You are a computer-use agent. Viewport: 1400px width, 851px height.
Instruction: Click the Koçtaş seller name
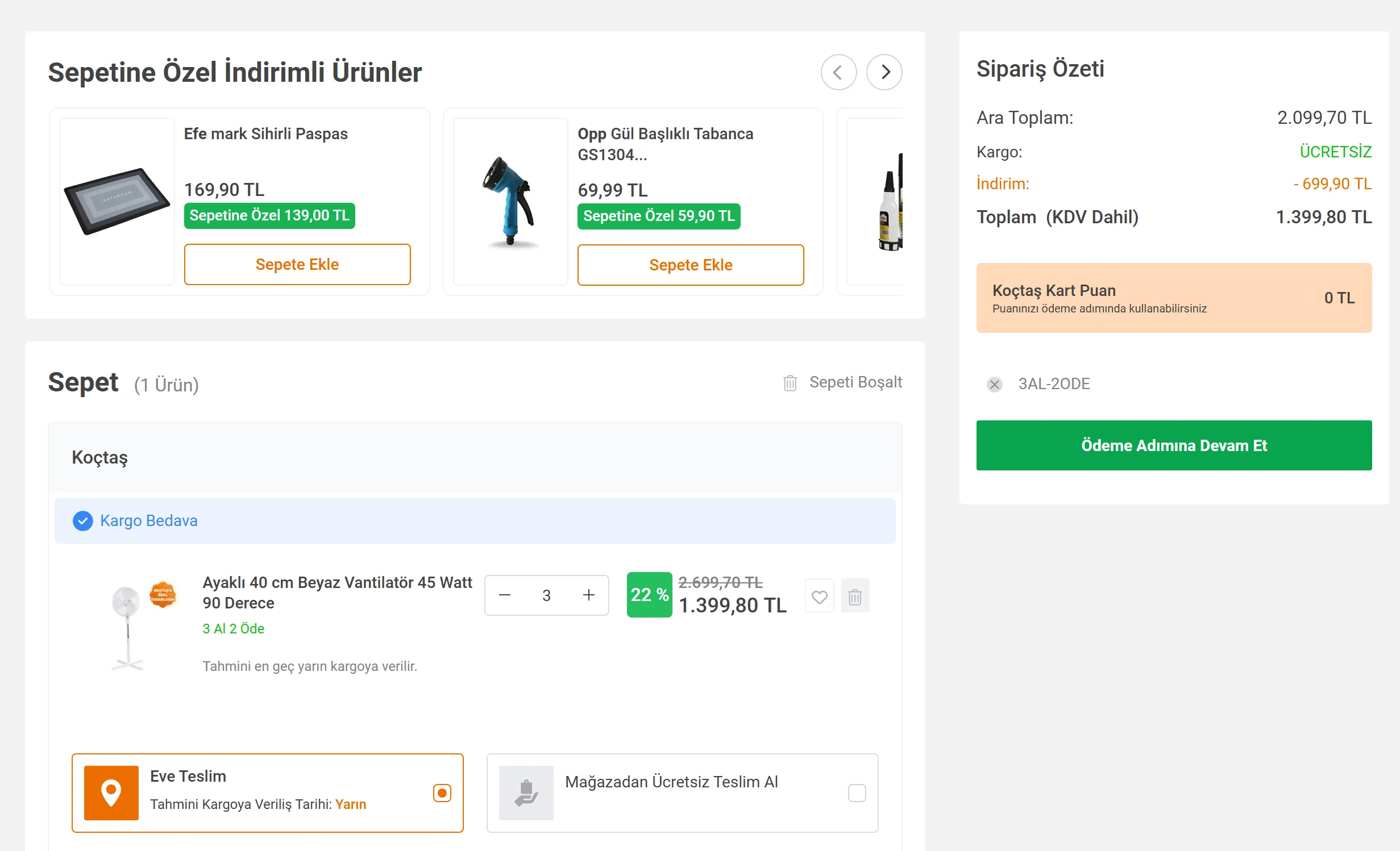coord(100,458)
